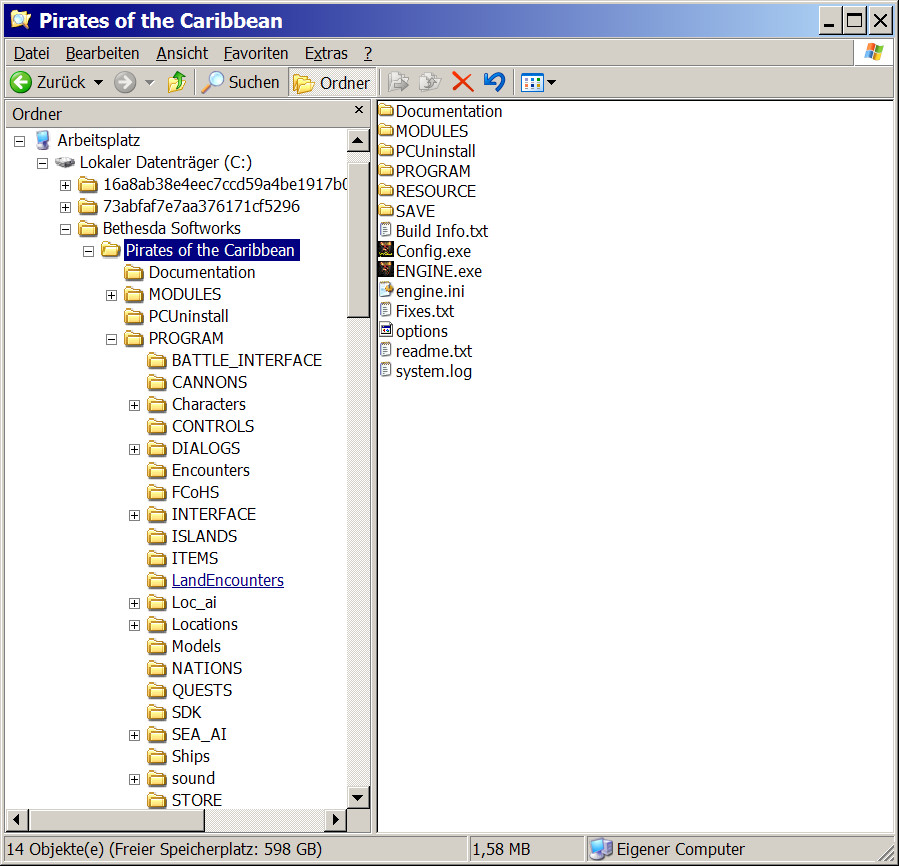Select the Build Info.txt file icon
Image resolution: width=899 pixels, height=866 pixels.
[386, 231]
